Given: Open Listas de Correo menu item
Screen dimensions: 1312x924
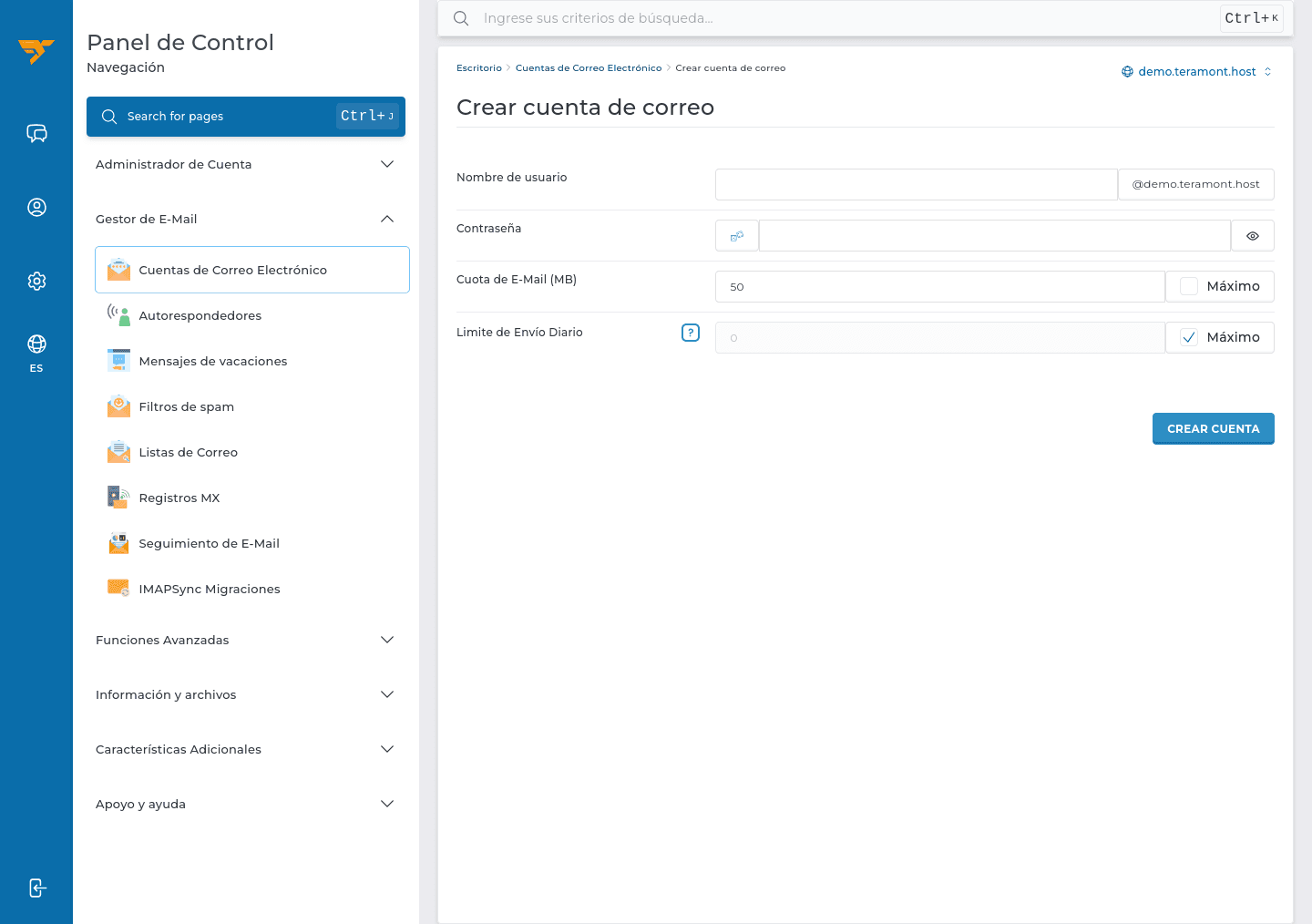Looking at the screenshot, I should coord(252,452).
